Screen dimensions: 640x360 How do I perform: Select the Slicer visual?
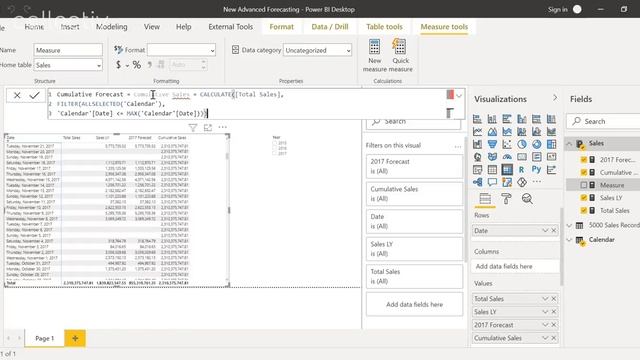tap(477, 170)
